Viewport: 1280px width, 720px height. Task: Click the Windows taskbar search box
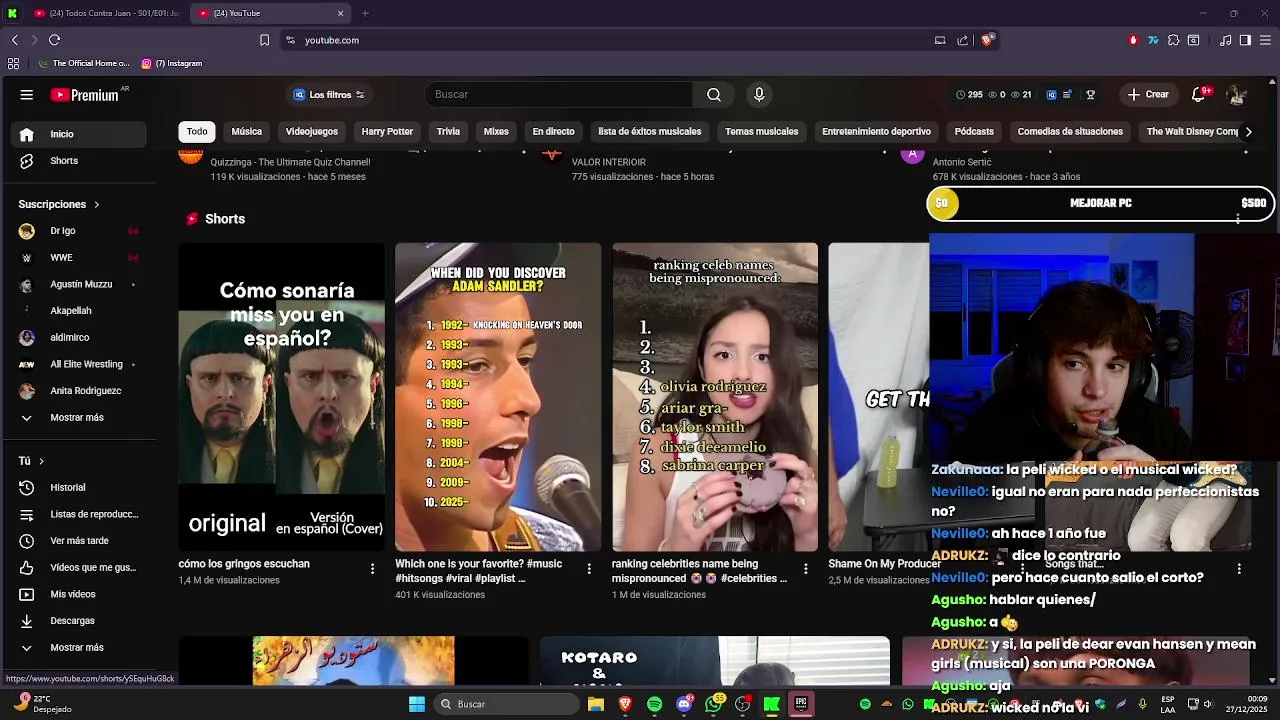[507, 704]
